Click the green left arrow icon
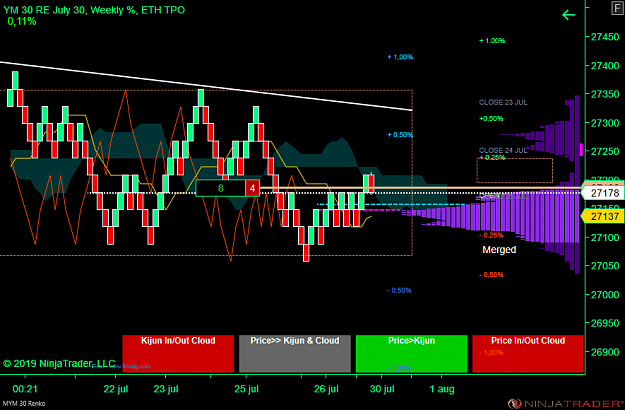This screenshot has width=625, height=410. tap(568, 15)
